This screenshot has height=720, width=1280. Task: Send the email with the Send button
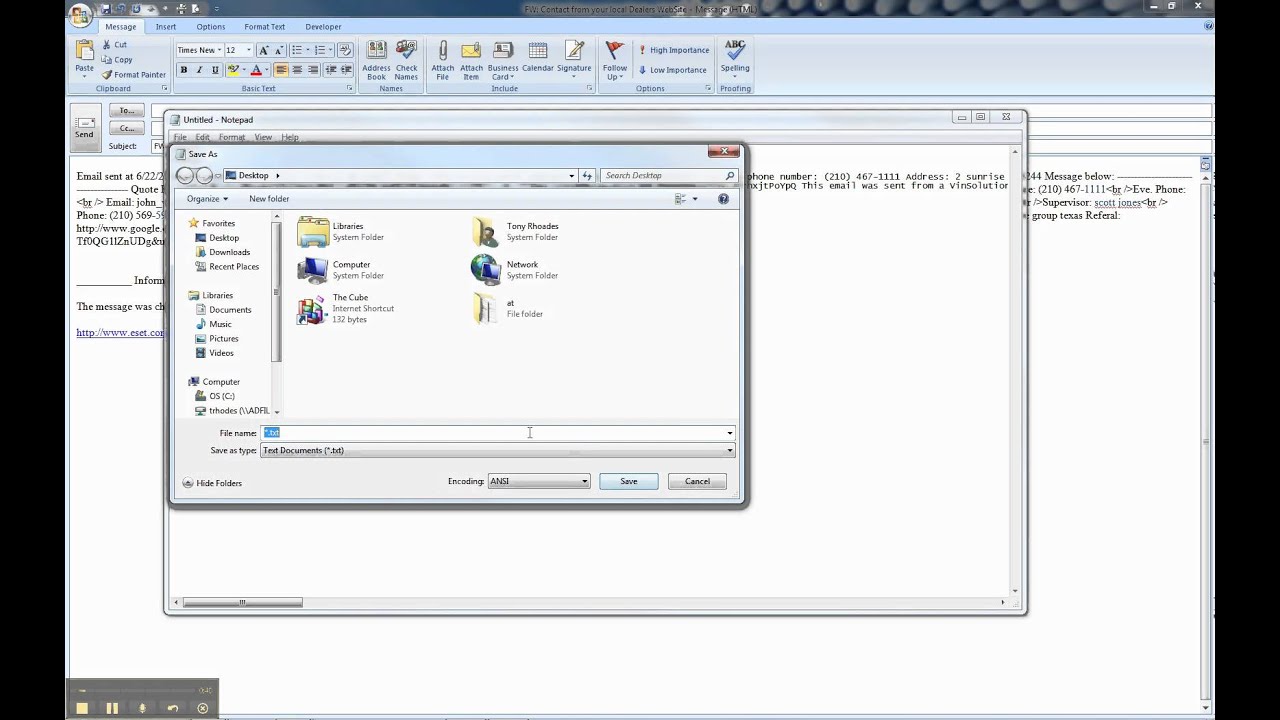[84, 126]
